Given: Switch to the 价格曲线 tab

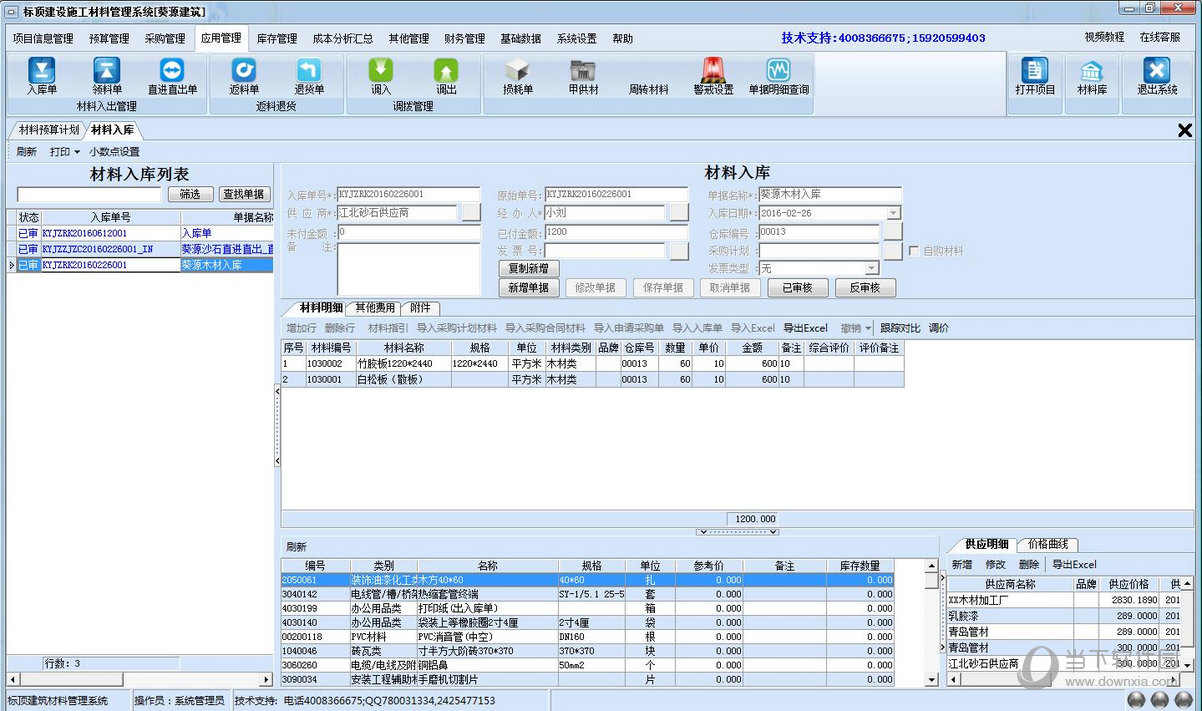Looking at the screenshot, I should tap(1048, 545).
